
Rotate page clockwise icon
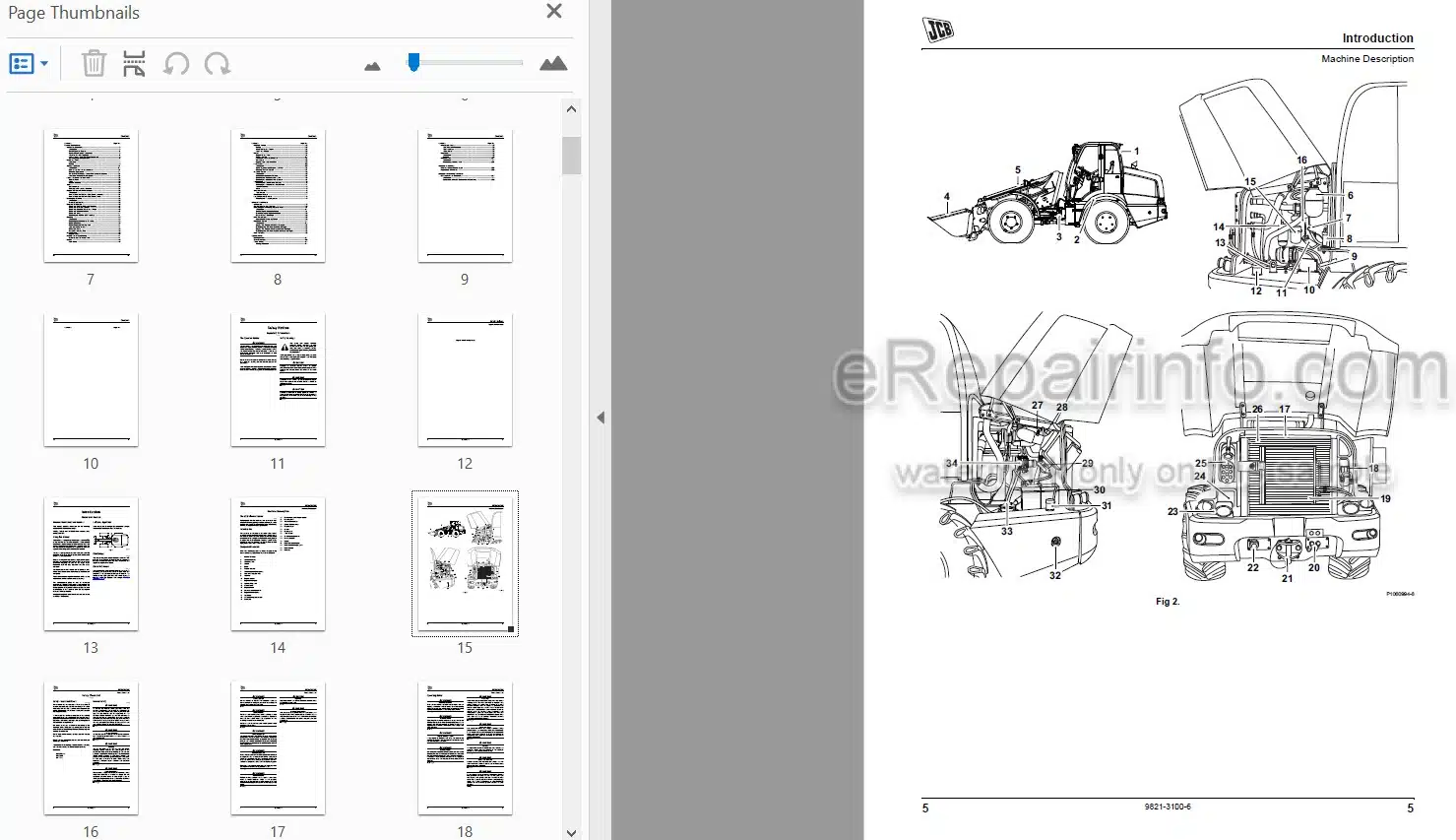coord(218,64)
